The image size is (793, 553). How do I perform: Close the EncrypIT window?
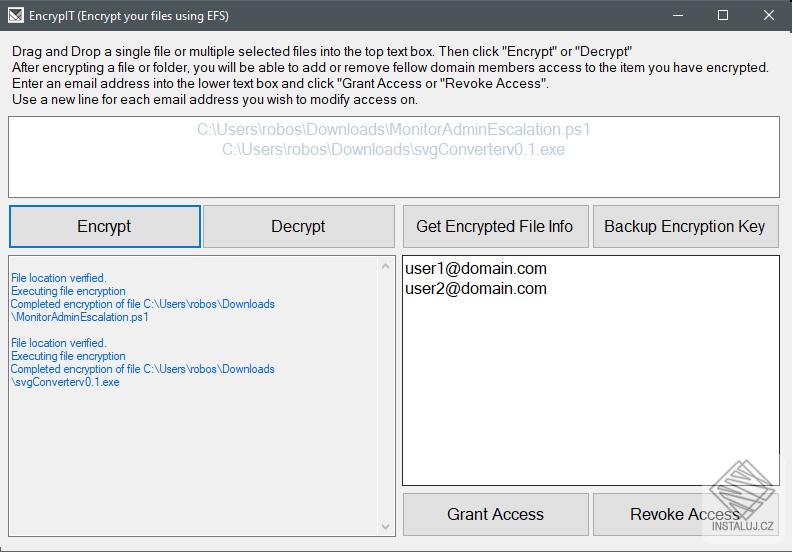(769, 15)
